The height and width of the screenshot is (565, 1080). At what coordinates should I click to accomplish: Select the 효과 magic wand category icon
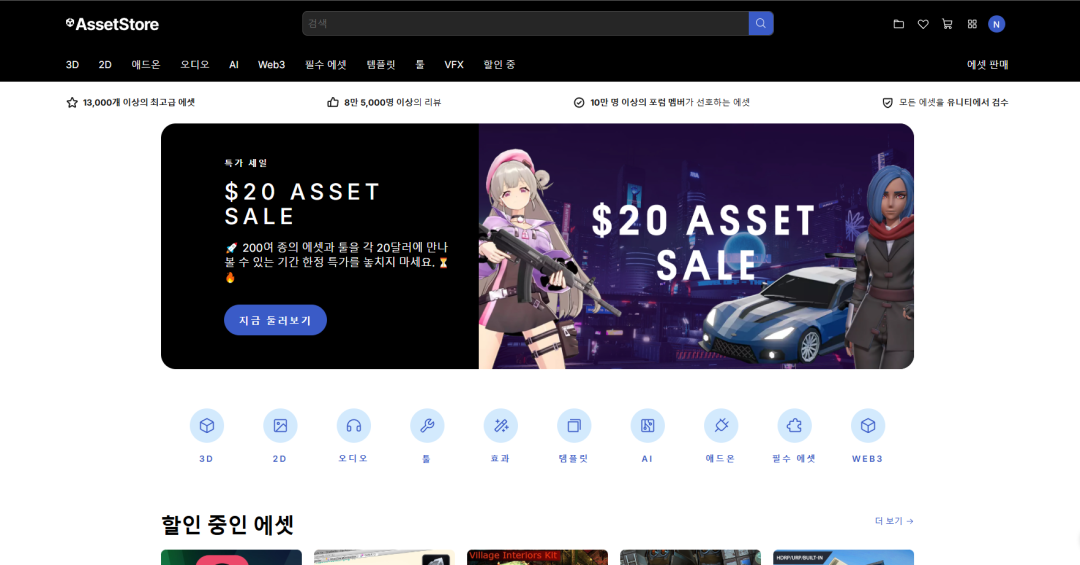coord(501,426)
